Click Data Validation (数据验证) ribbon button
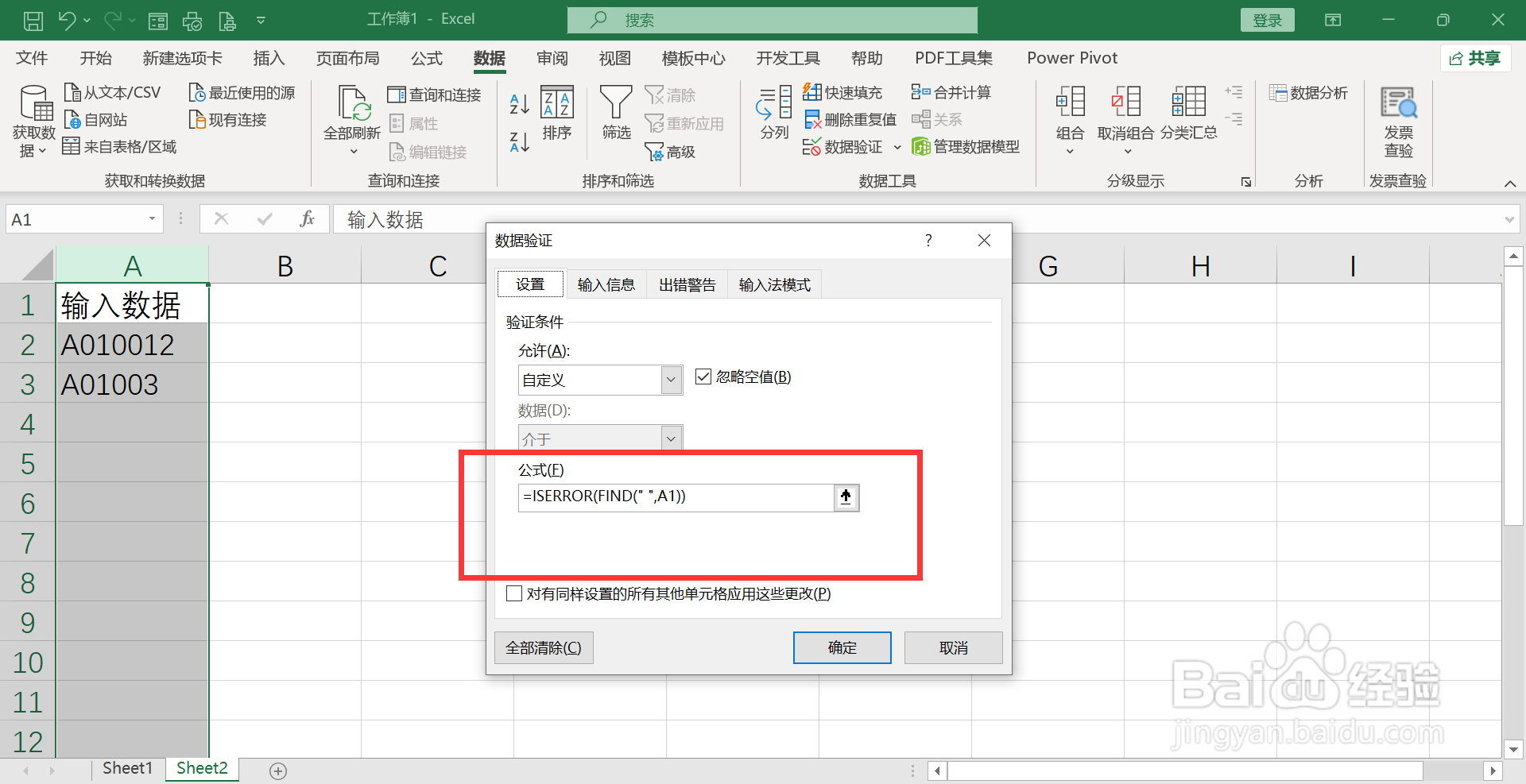 842,147
